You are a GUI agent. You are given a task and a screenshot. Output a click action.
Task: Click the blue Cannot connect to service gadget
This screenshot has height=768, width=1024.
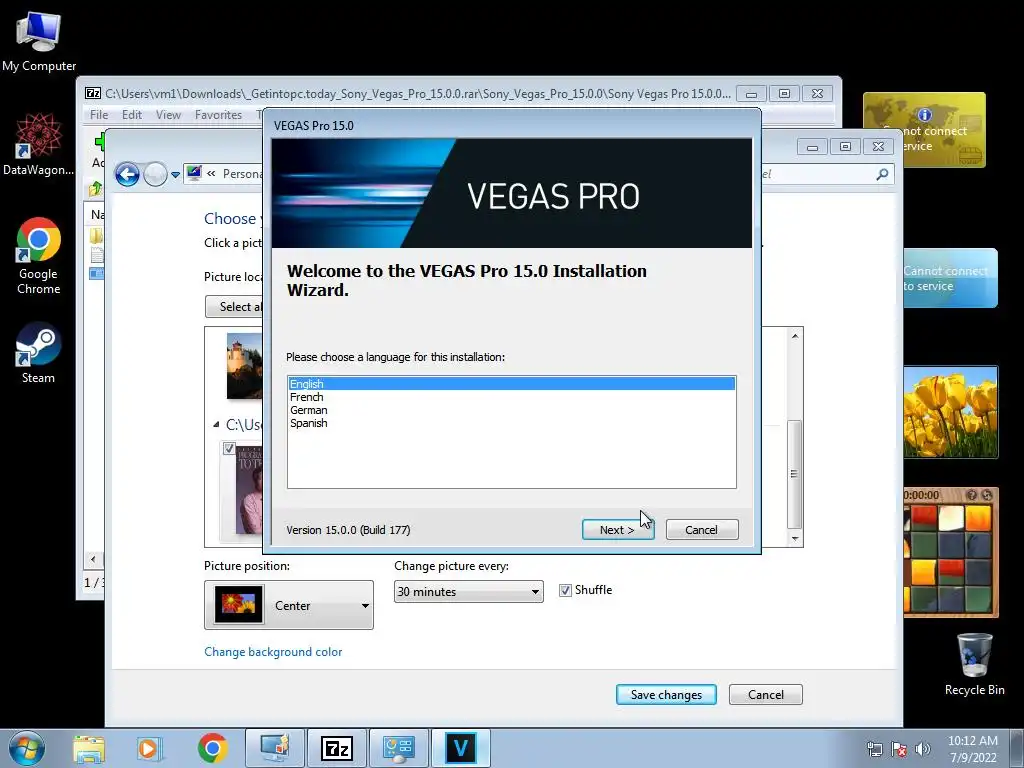coord(951,278)
